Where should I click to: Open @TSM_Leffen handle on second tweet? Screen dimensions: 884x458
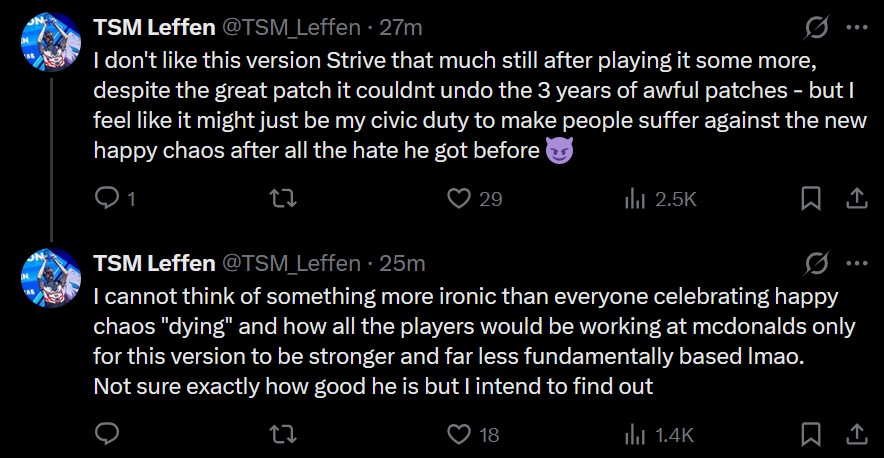293,263
